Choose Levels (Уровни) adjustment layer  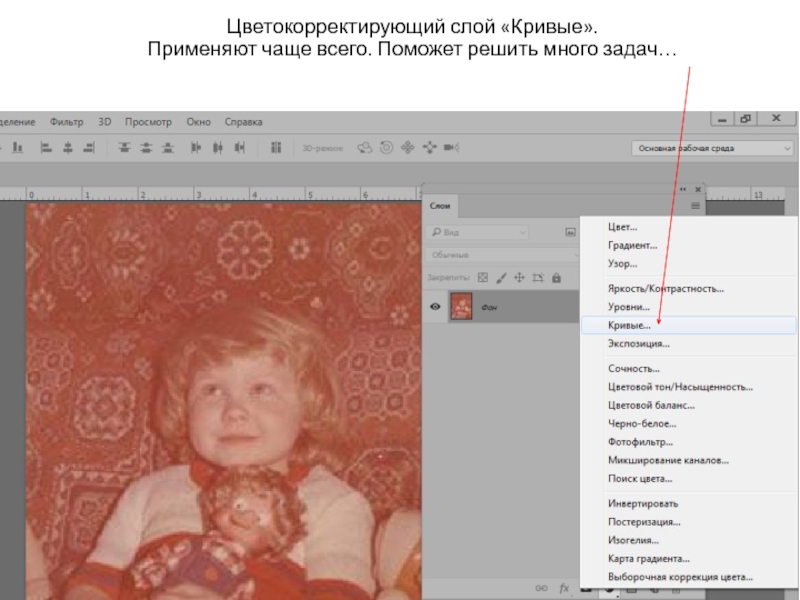628,307
